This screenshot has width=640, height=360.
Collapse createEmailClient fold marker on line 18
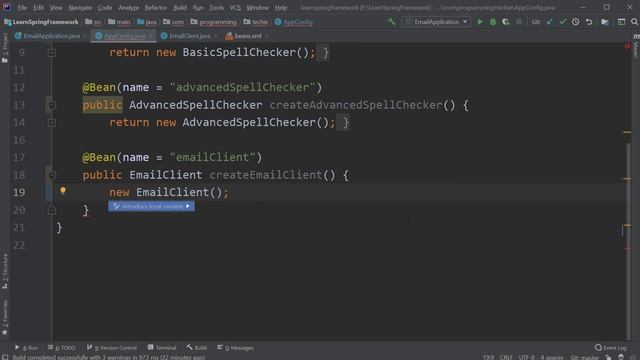pos(52,175)
